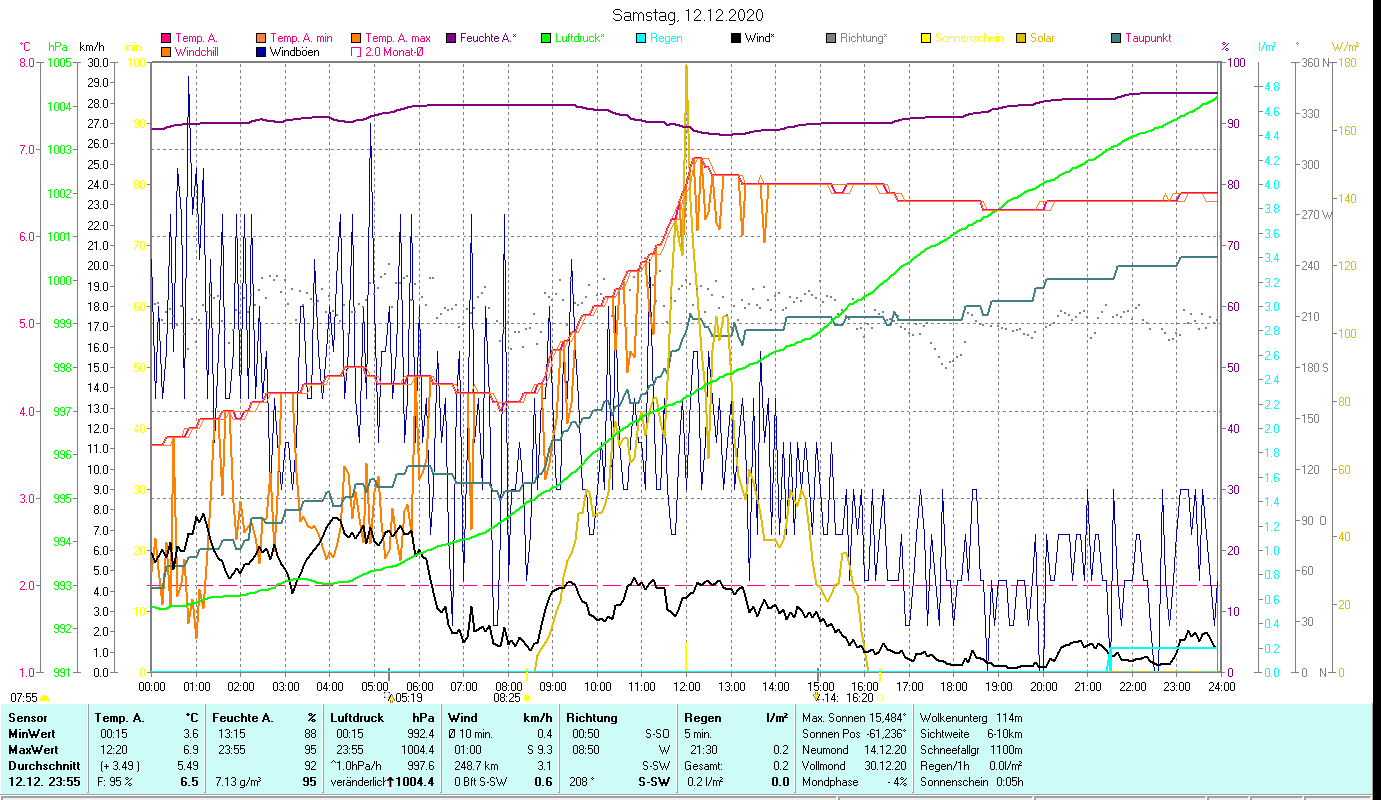1381x800 pixels.
Task: Click the pink Temp. A. legend swatch
Action: (166, 38)
